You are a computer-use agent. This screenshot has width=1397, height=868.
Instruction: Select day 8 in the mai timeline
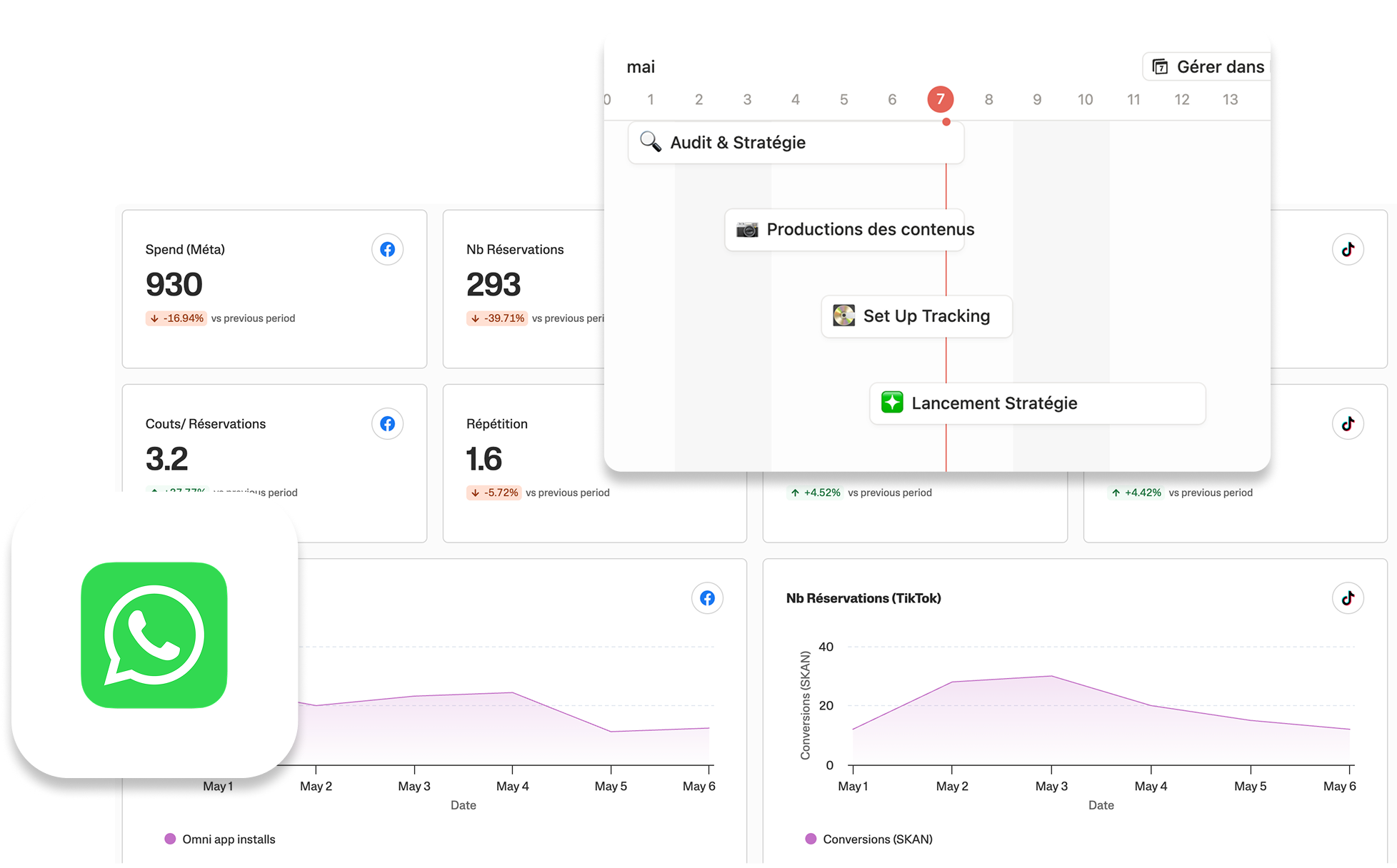tap(988, 100)
